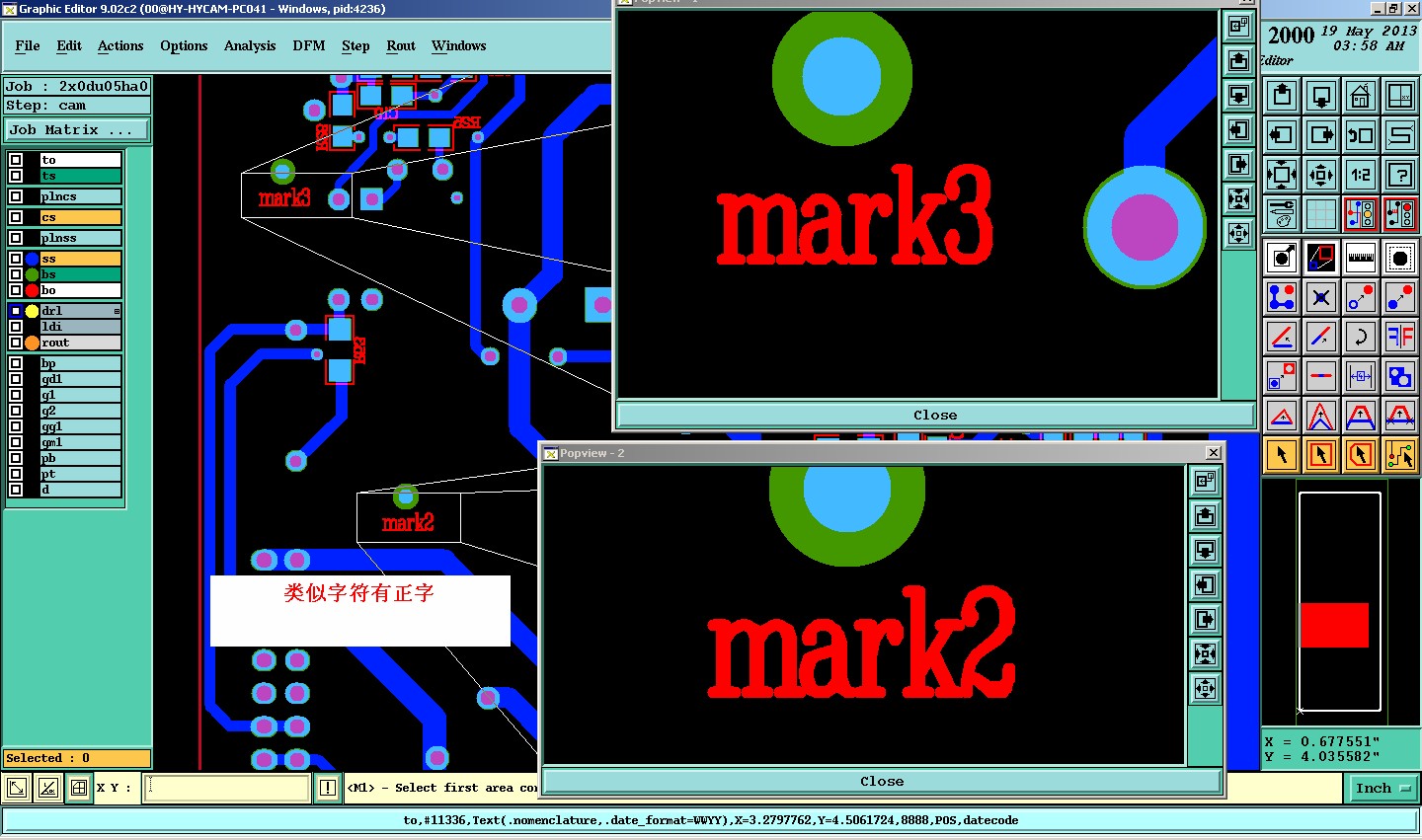Click the X intersection snap icon
This screenshot has width=1422, height=840.
point(1321,297)
